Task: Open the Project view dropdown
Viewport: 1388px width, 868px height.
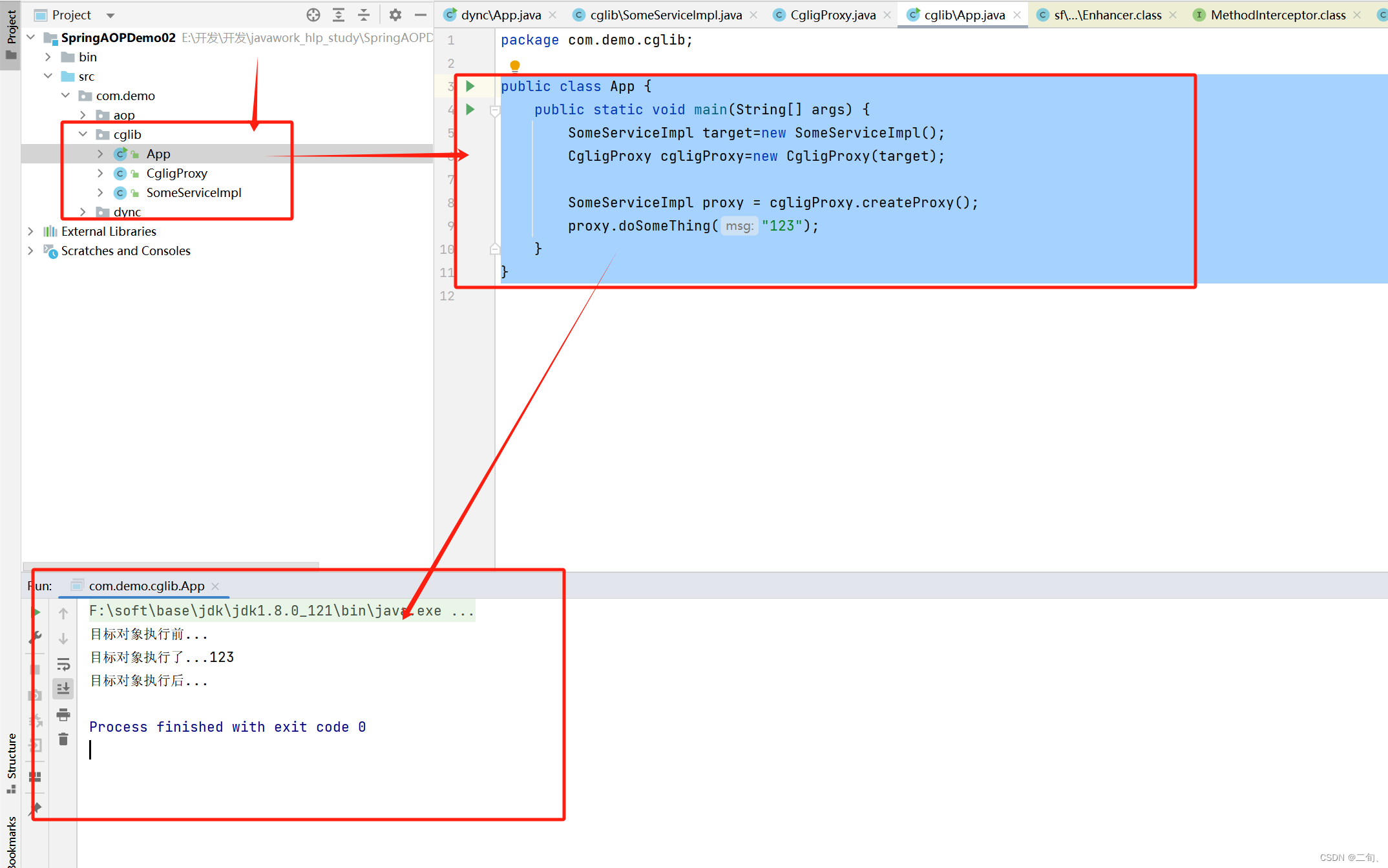Action: coord(110,15)
